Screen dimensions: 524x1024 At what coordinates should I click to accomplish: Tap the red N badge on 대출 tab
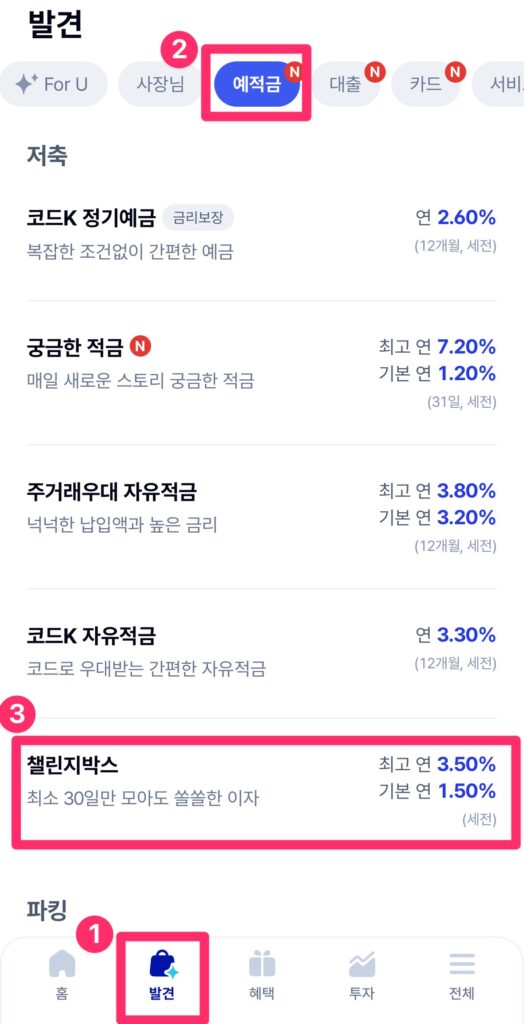(374, 71)
